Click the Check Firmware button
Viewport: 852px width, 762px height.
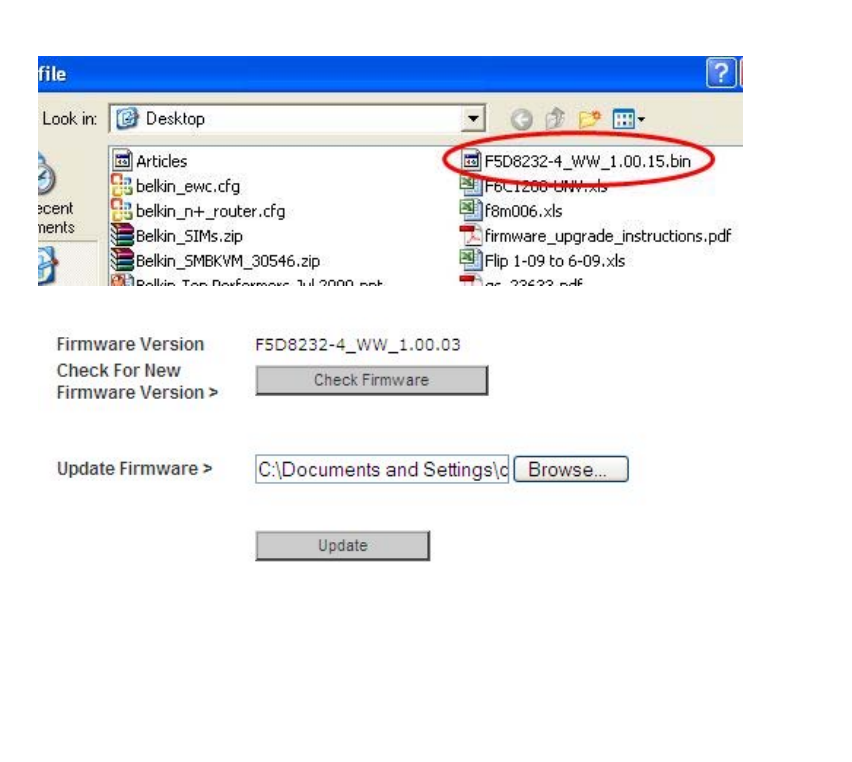[372, 380]
